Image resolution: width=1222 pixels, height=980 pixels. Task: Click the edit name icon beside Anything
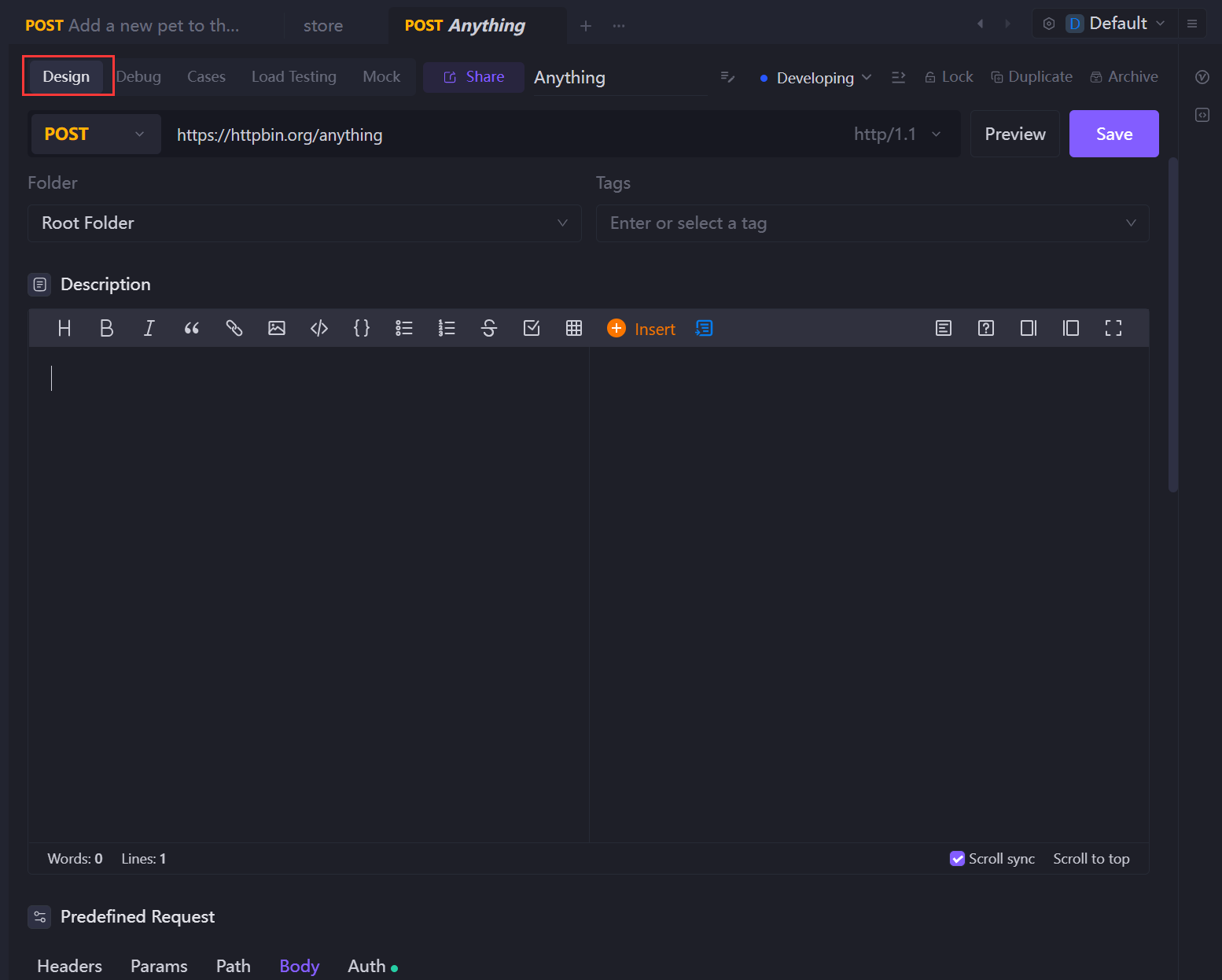(728, 77)
